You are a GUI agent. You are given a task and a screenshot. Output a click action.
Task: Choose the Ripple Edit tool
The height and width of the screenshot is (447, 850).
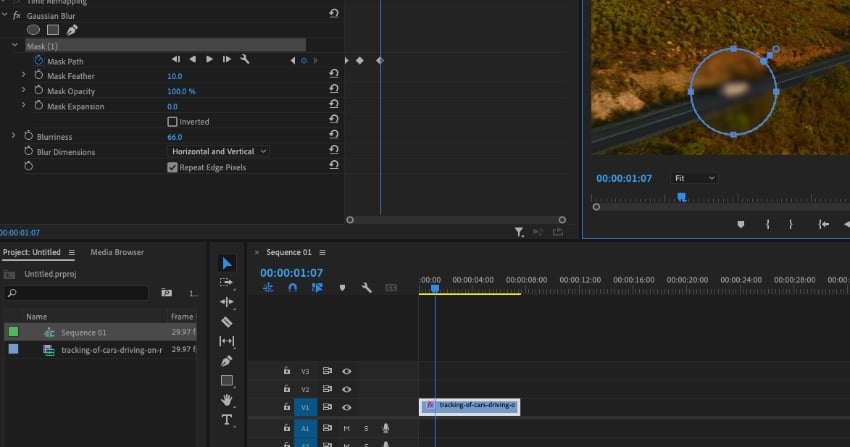point(227,302)
